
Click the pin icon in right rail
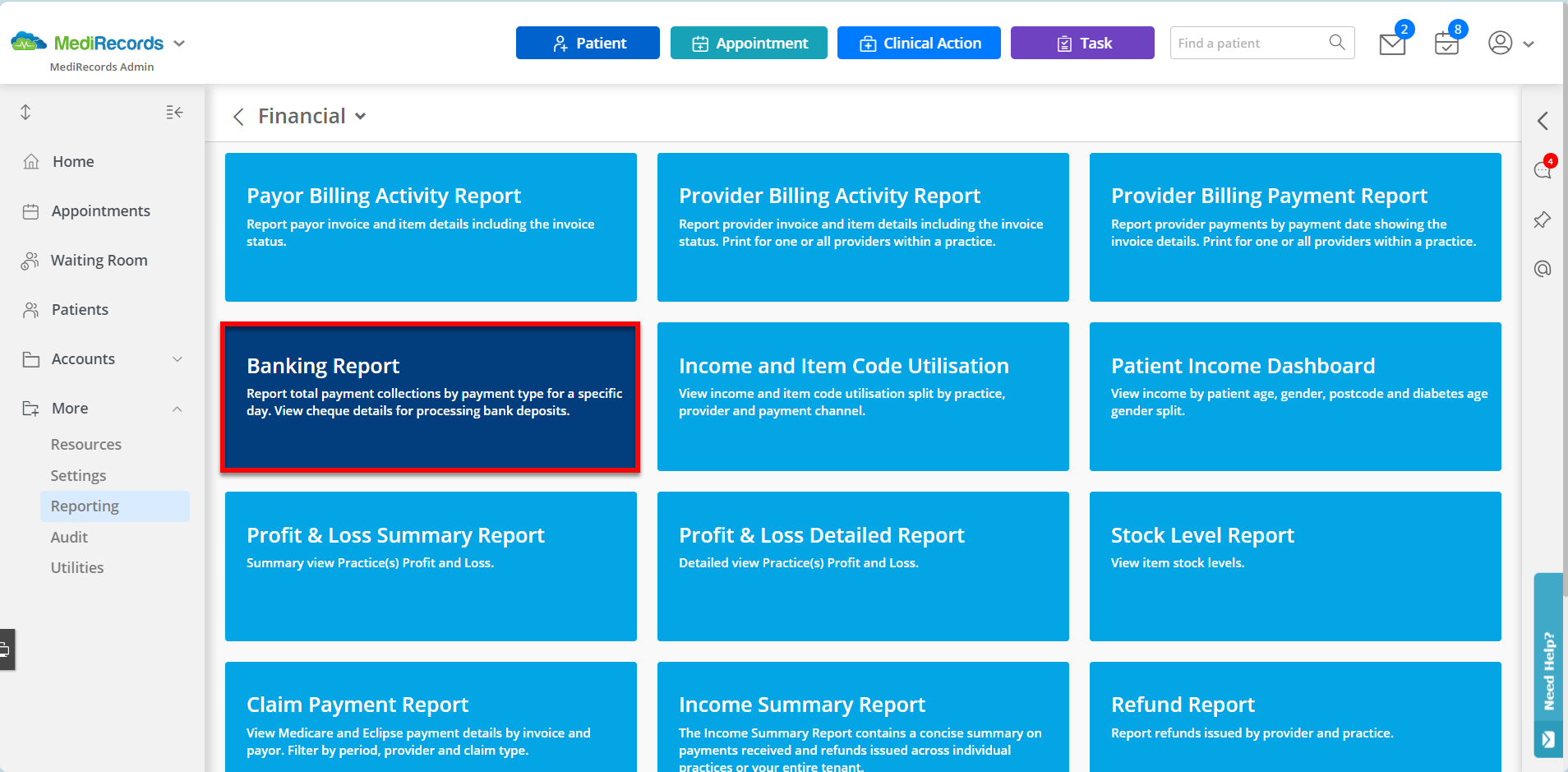coord(1543,220)
